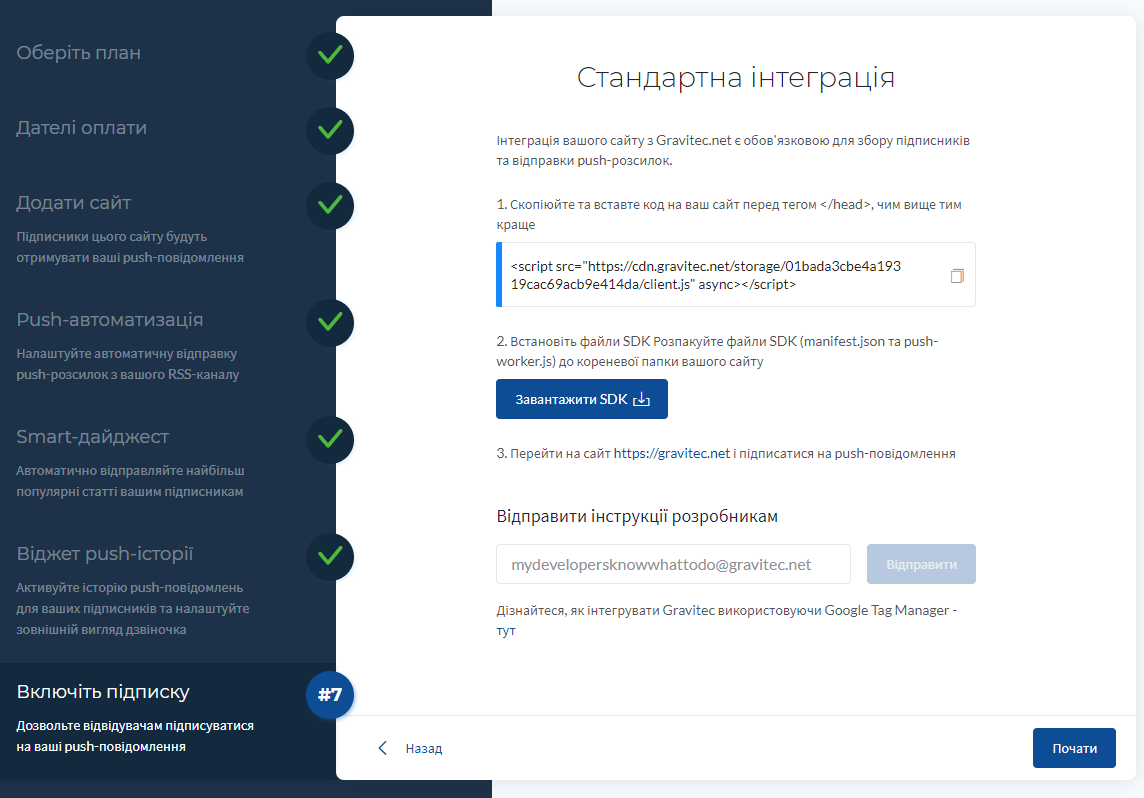Click text 'Налаштуйте автоматичну відправку'
1144x798 pixels.
[127, 354]
